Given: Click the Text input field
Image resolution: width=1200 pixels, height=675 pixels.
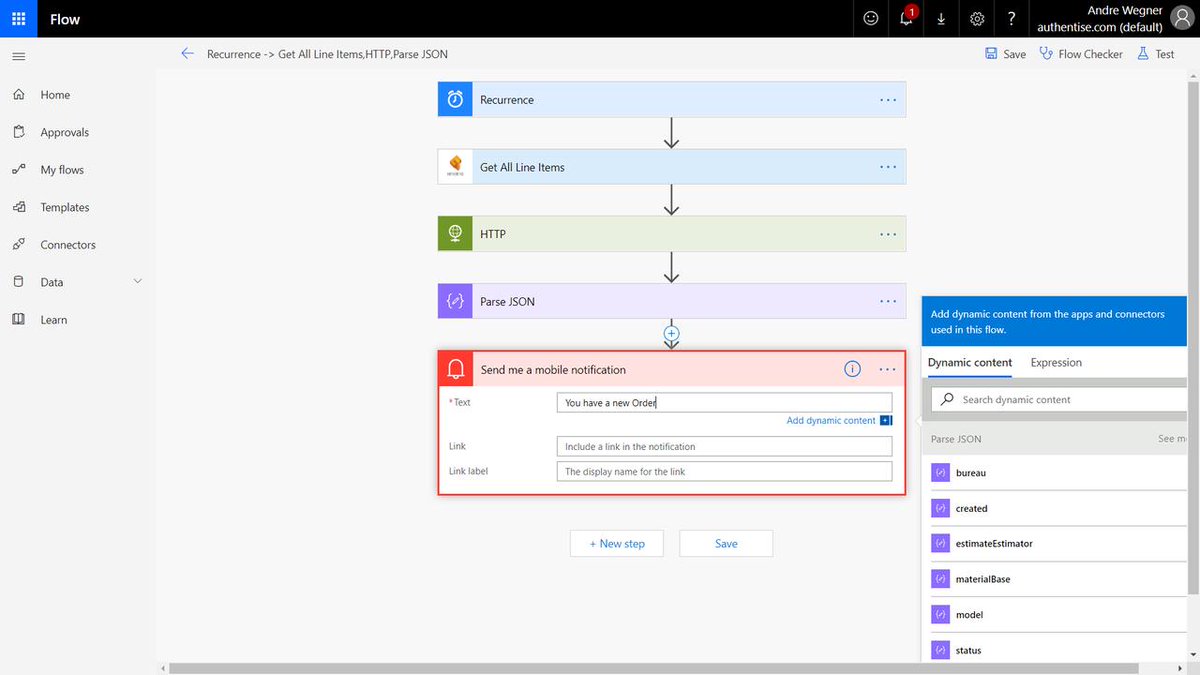Looking at the screenshot, I should coord(724,403).
